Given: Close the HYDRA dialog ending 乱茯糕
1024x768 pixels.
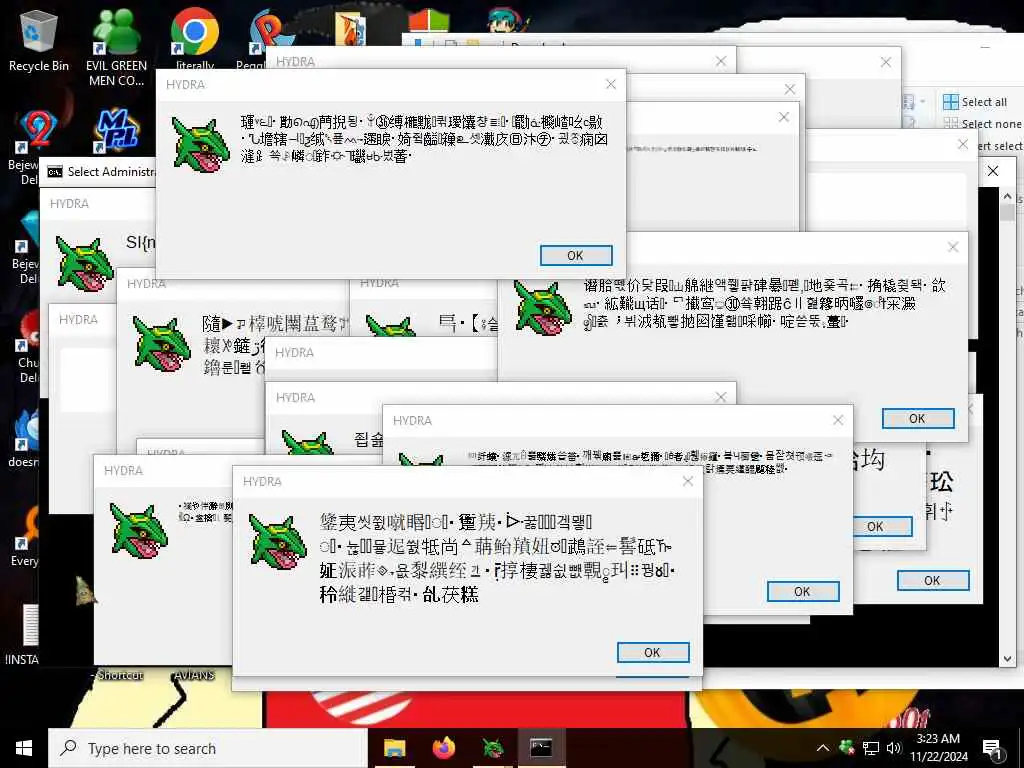Looking at the screenshot, I should coord(688,481).
